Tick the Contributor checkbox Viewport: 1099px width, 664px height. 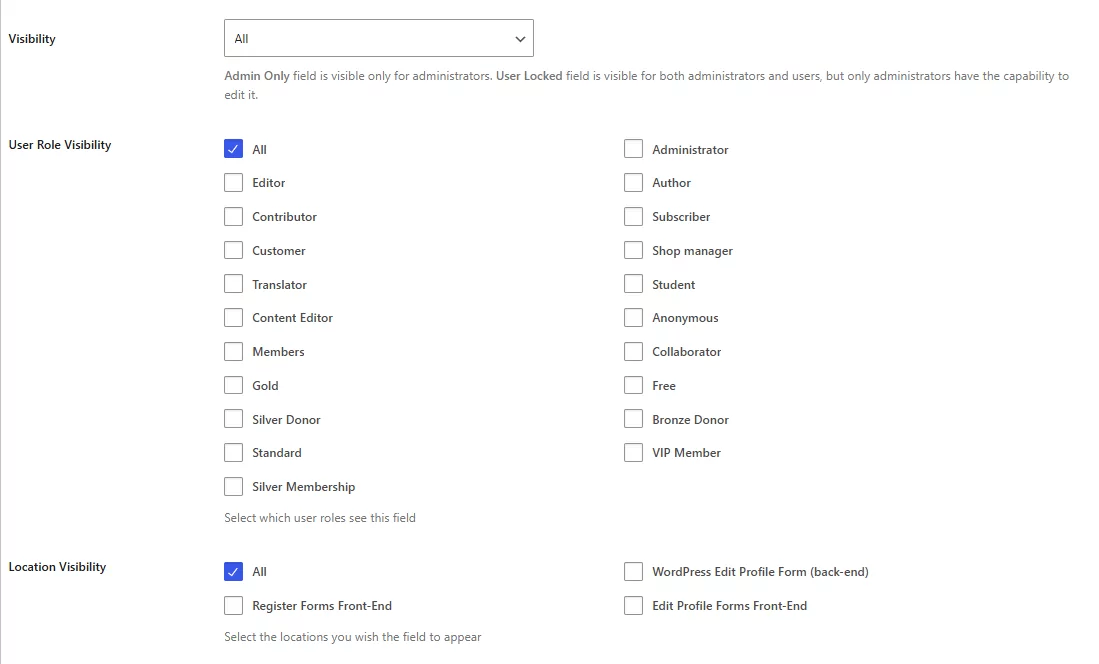(x=233, y=216)
